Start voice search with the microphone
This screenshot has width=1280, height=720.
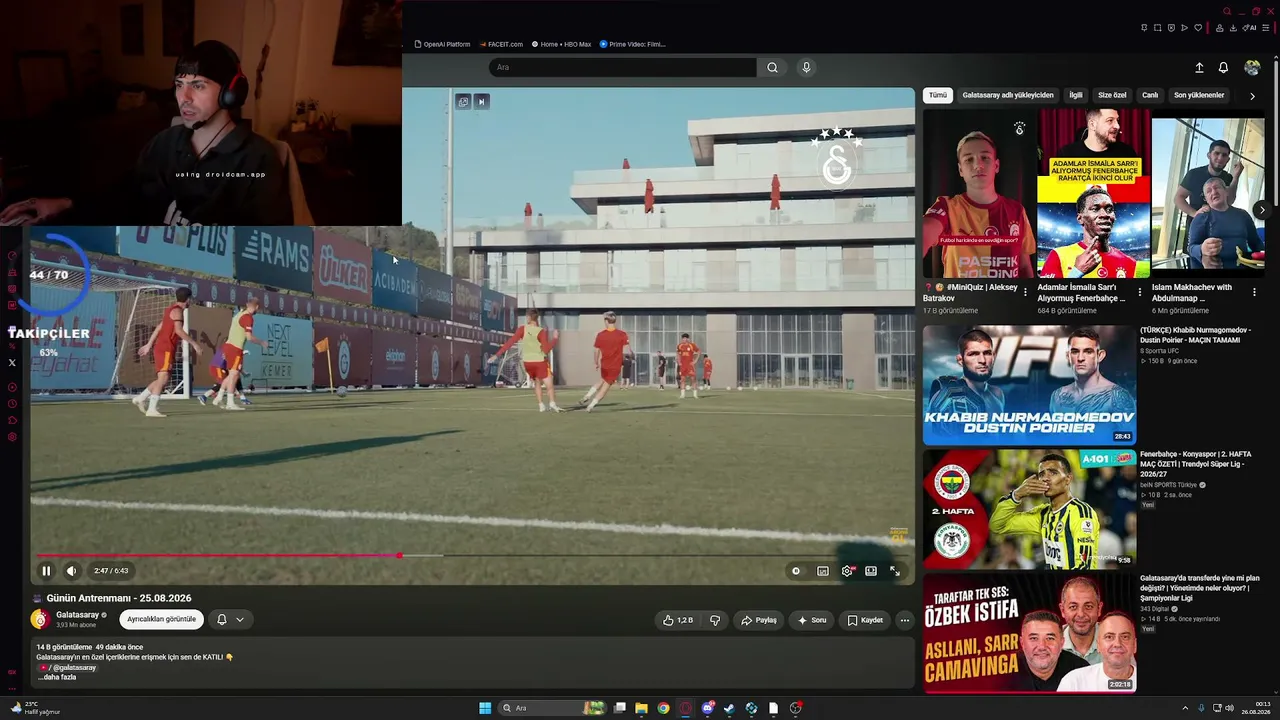(x=806, y=67)
